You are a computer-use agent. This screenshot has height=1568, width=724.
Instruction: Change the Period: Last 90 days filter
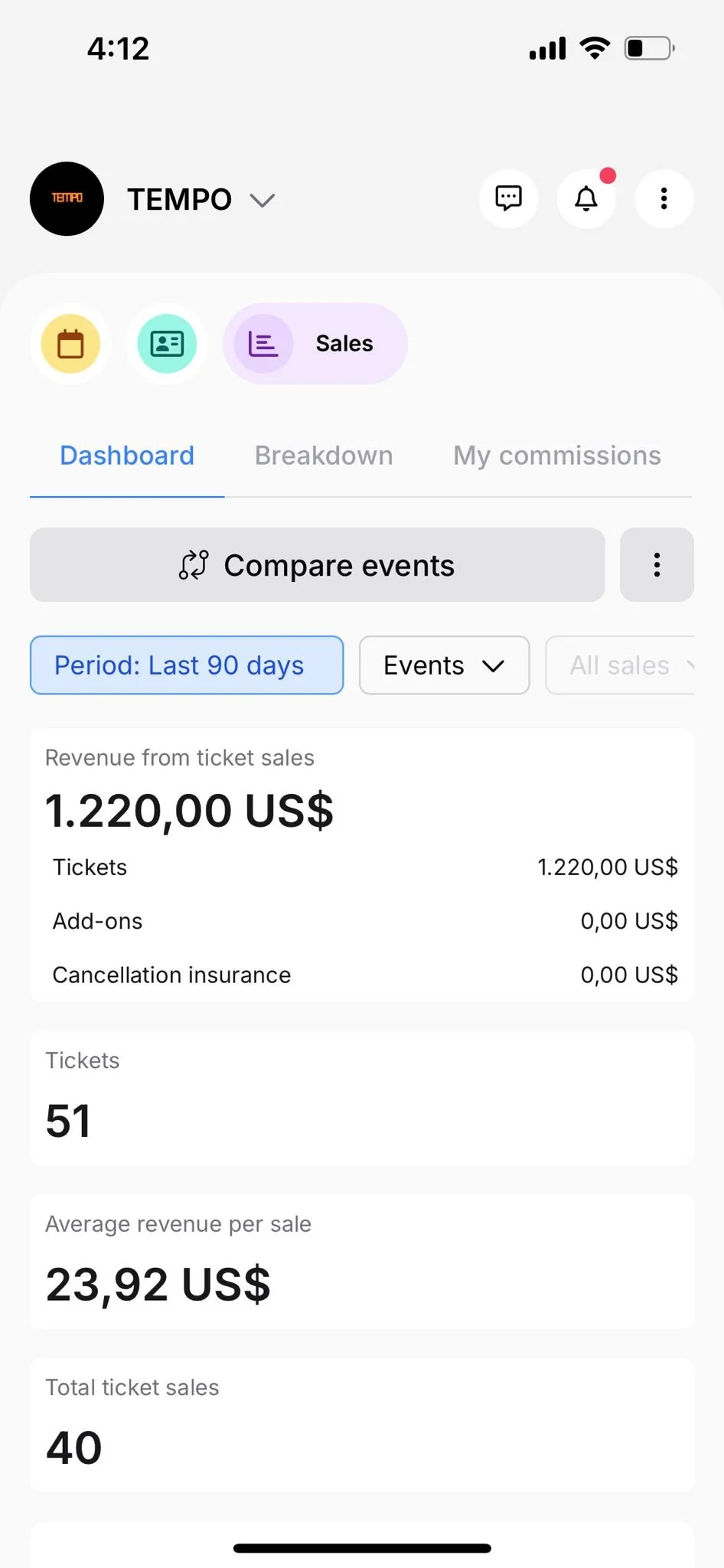tap(187, 665)
